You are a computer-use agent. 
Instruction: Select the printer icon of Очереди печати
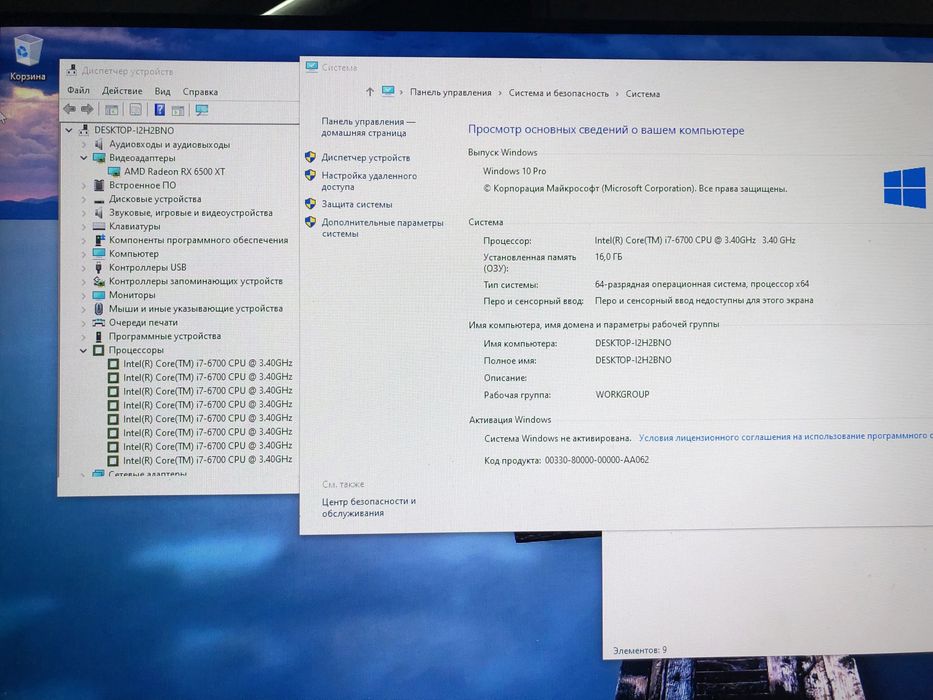click(x=99, y=323)
